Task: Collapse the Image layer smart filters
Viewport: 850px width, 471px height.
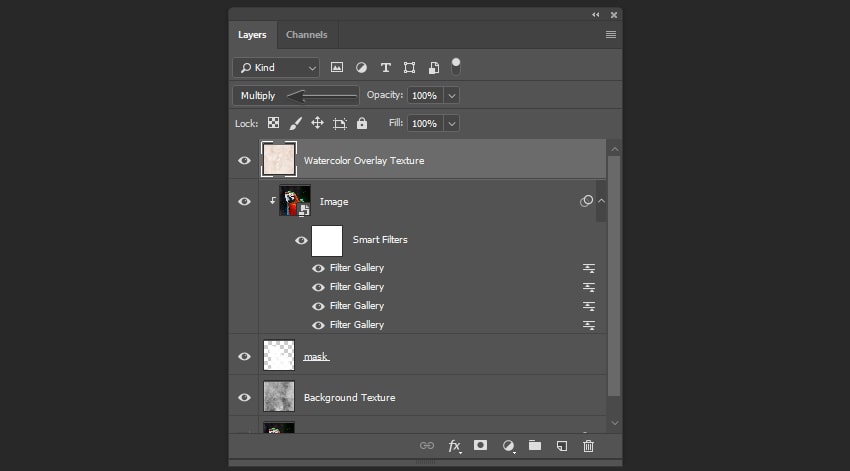Action: point(601,201)
